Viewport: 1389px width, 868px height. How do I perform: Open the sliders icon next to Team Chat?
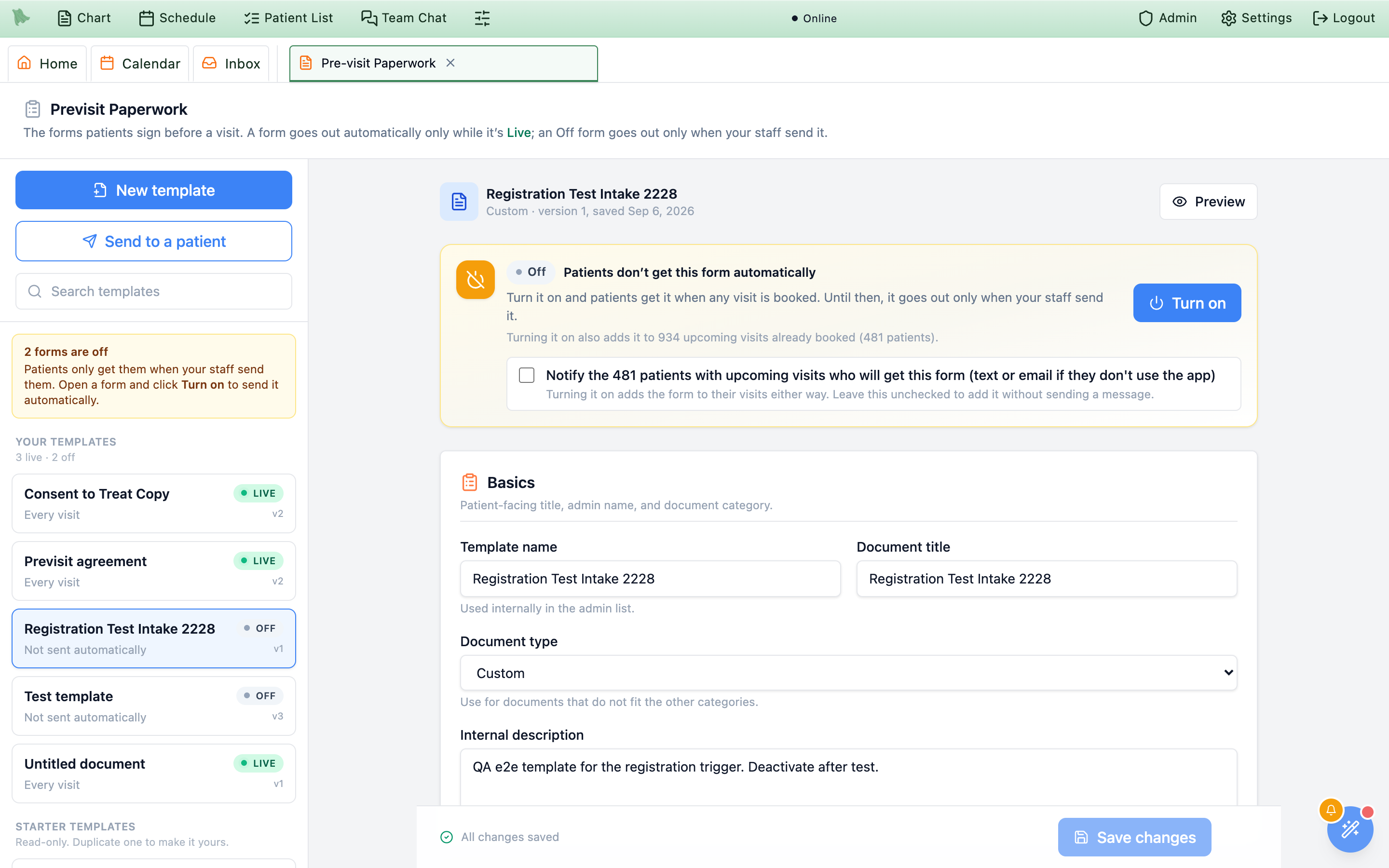coord(482,18)
